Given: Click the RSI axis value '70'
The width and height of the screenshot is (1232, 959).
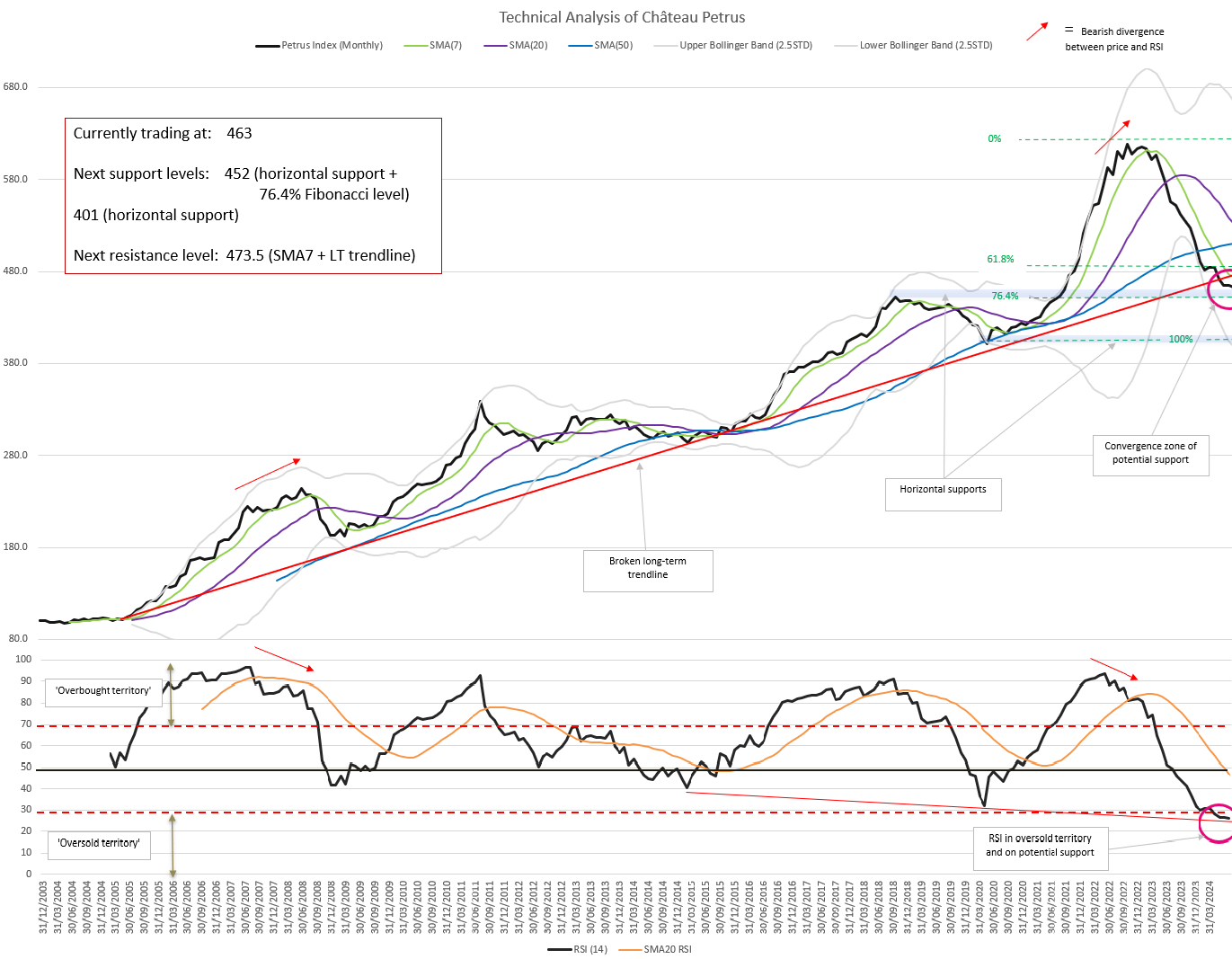Looking at the screenshot, I should point(26,724).
